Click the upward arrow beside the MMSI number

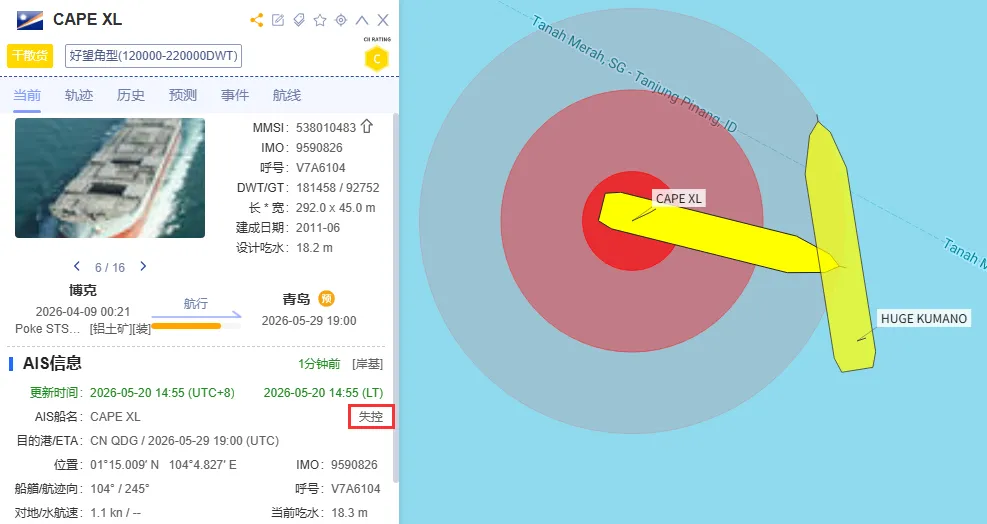click(367, 127)
